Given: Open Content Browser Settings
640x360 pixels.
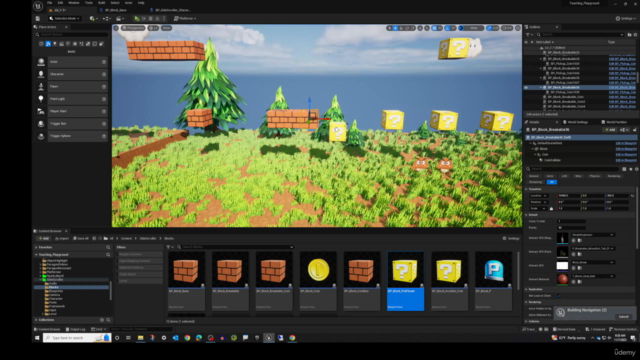Looking at the screenshot, I should click(511, 238).
